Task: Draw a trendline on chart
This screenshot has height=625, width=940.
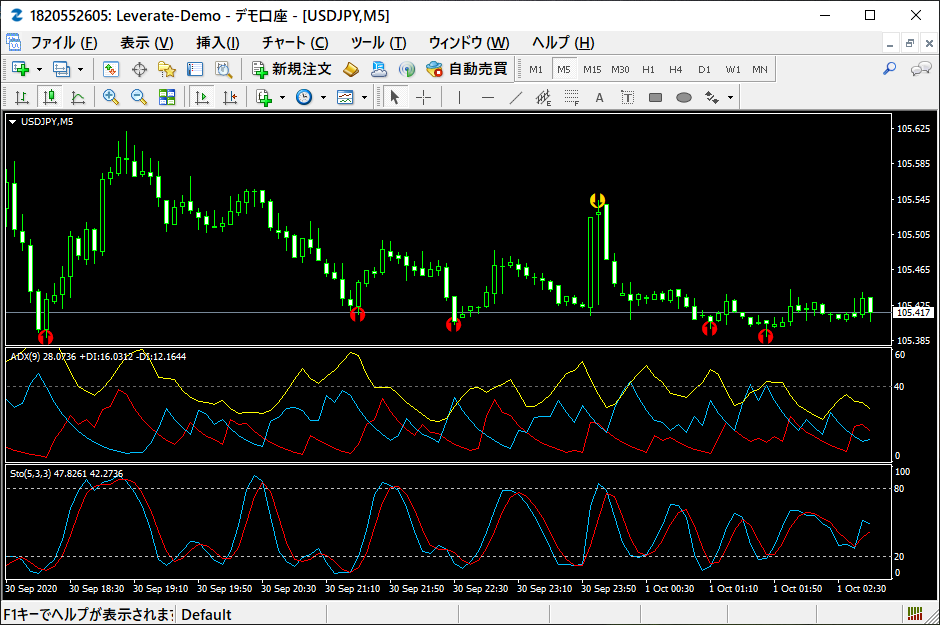Action: [x=516, y=97]
